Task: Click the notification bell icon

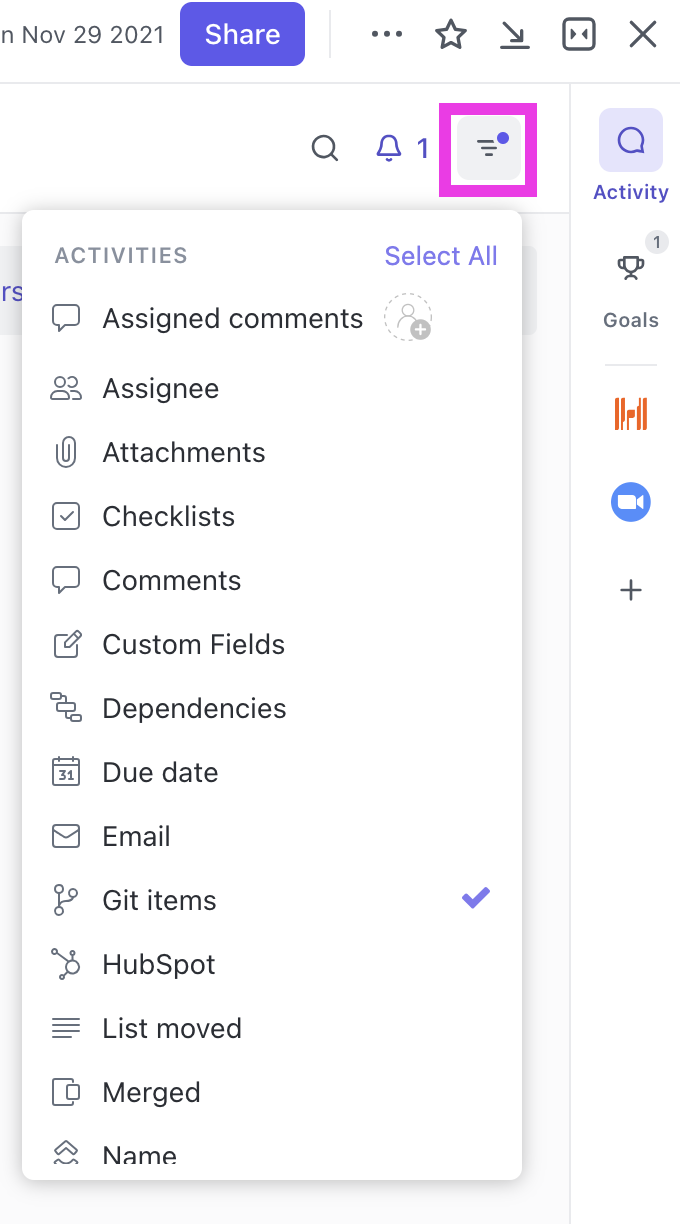Action: coord(388,148)
